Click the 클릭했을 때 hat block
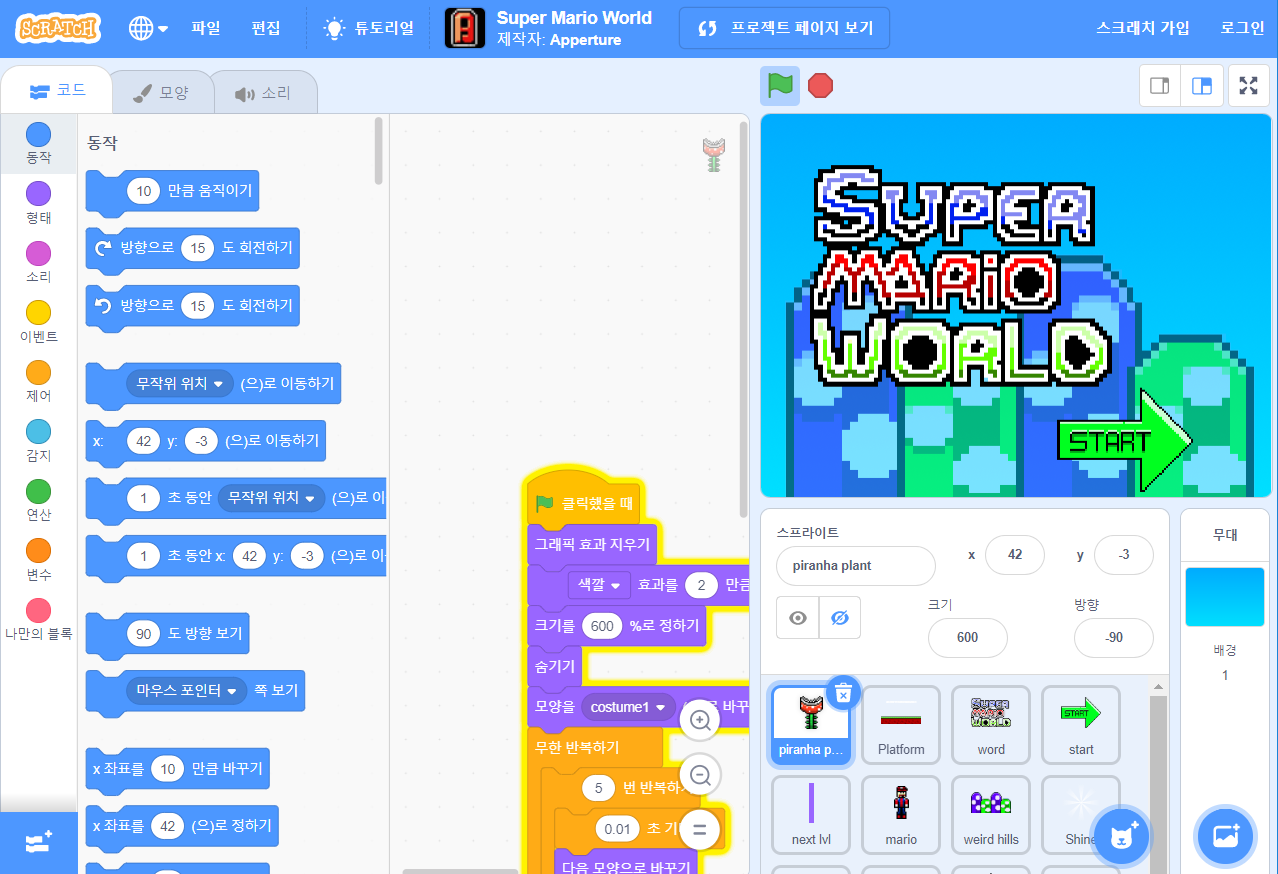The height and width of the screenshot is (874, 1278). point(585,500)
